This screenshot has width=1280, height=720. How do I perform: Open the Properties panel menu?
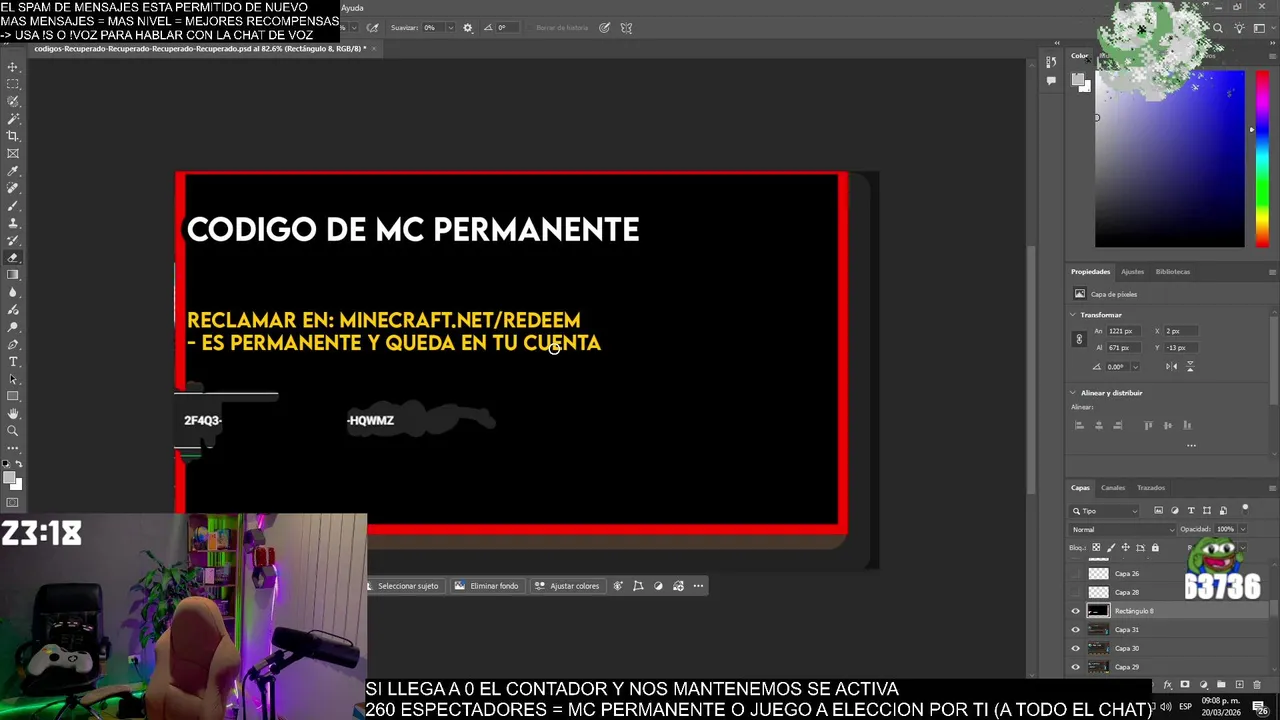1272,272
